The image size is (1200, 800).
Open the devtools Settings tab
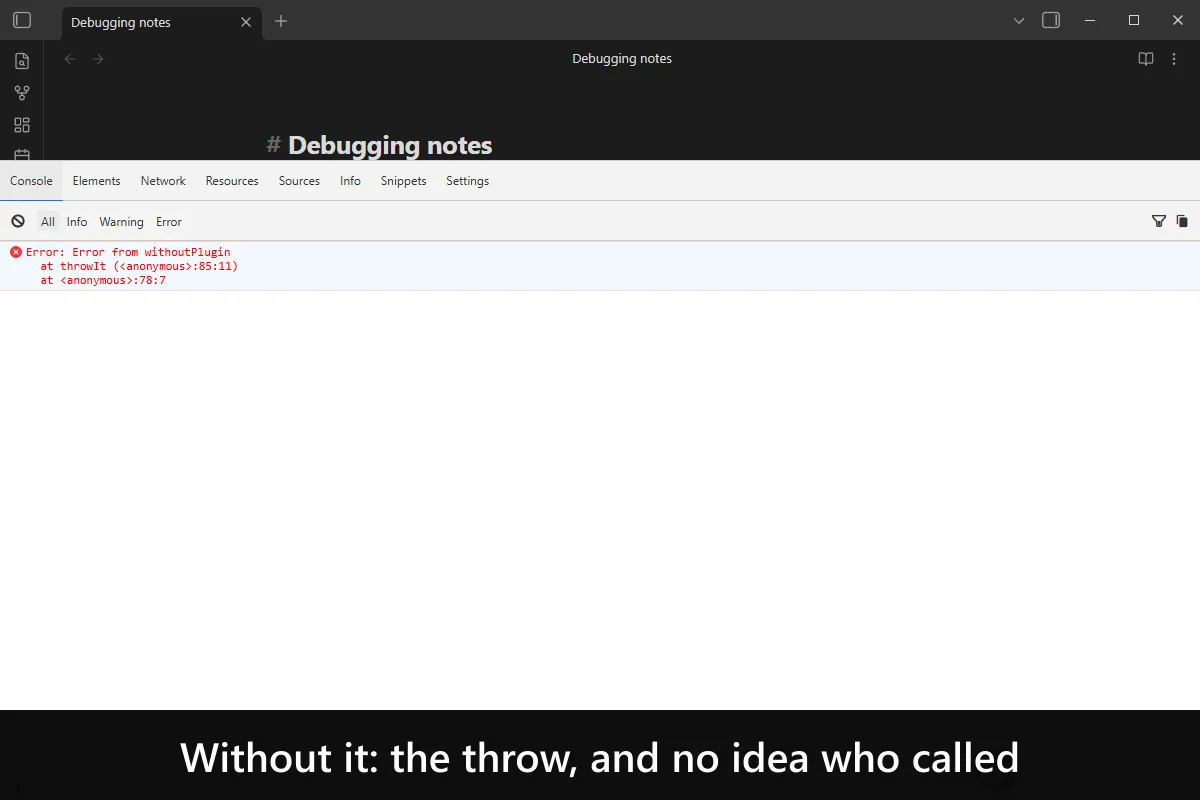(467, 181)
